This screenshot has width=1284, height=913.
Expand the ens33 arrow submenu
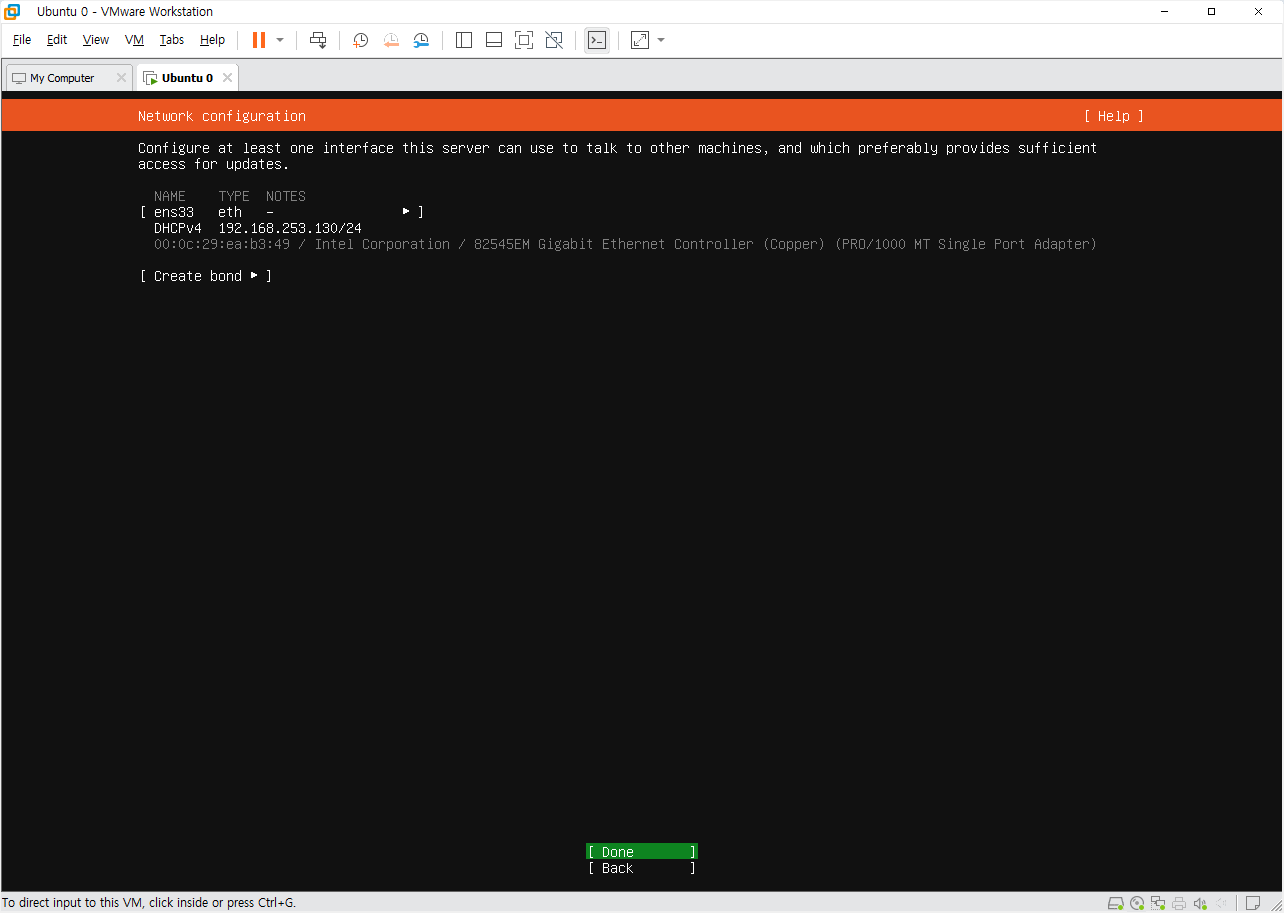pyautogui.click(x=406, y=212)
